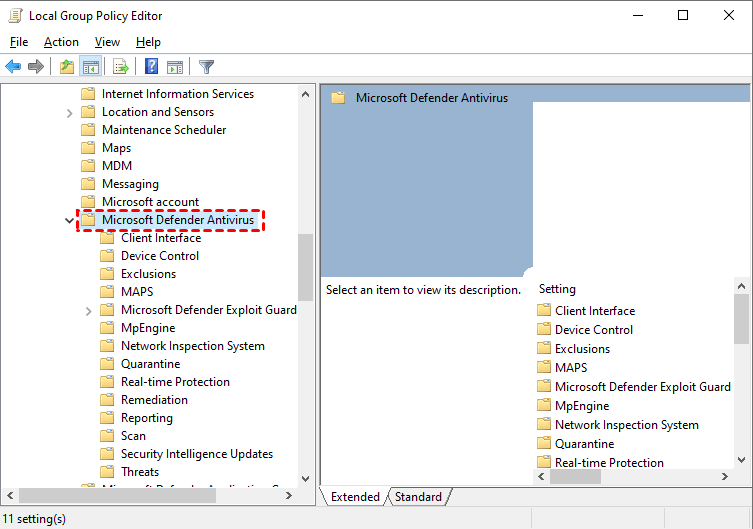Expand the Location and Sensors node
The height and width of the screenshot is (529, 753).
point(69,113)
